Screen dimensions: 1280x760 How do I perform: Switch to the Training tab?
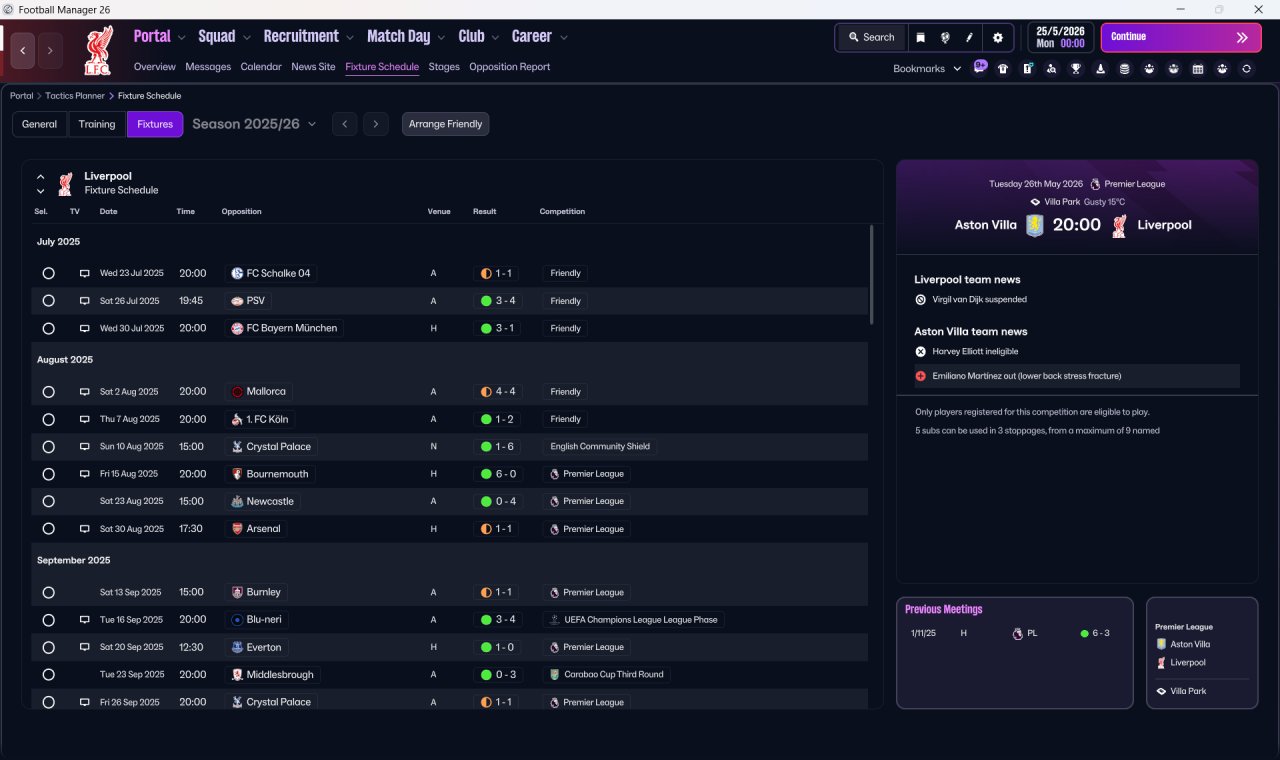pos(97,124)
